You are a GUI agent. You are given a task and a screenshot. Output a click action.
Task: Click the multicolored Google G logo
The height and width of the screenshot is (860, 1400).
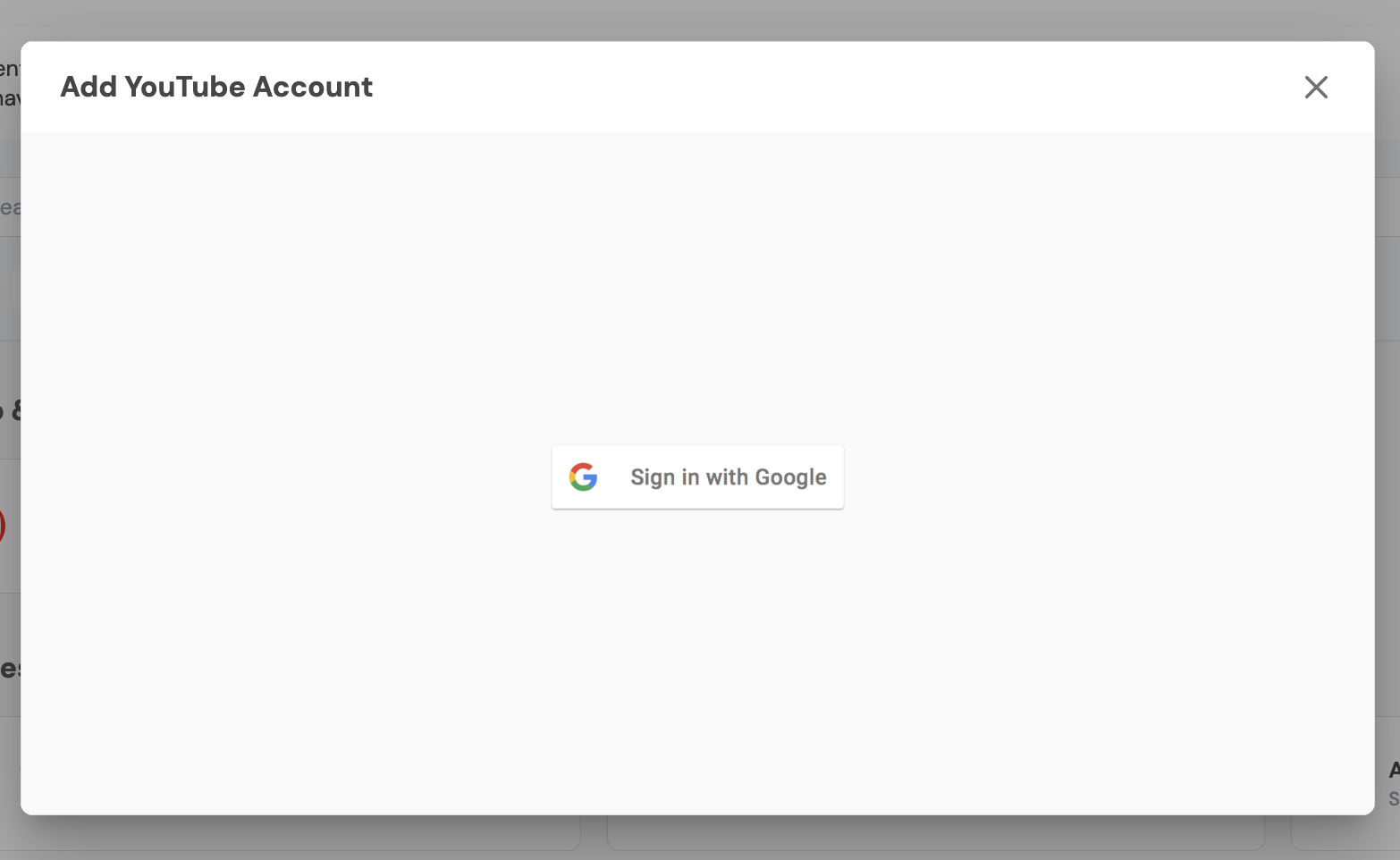(x=584, y=477)
